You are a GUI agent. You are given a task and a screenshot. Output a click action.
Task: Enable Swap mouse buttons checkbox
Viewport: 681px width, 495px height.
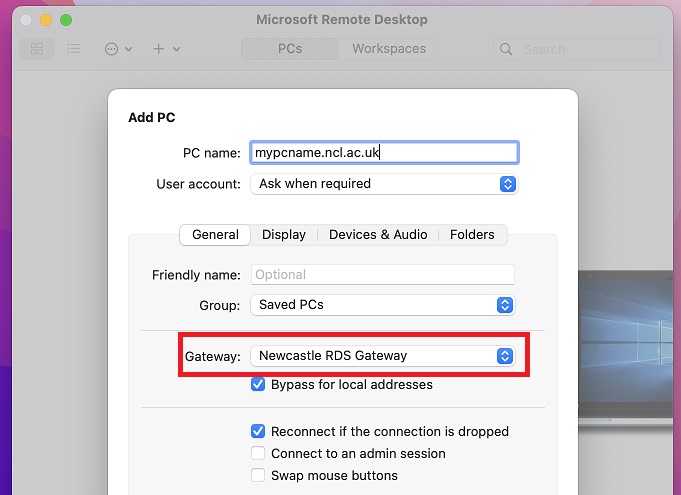(x=259, y=476)
